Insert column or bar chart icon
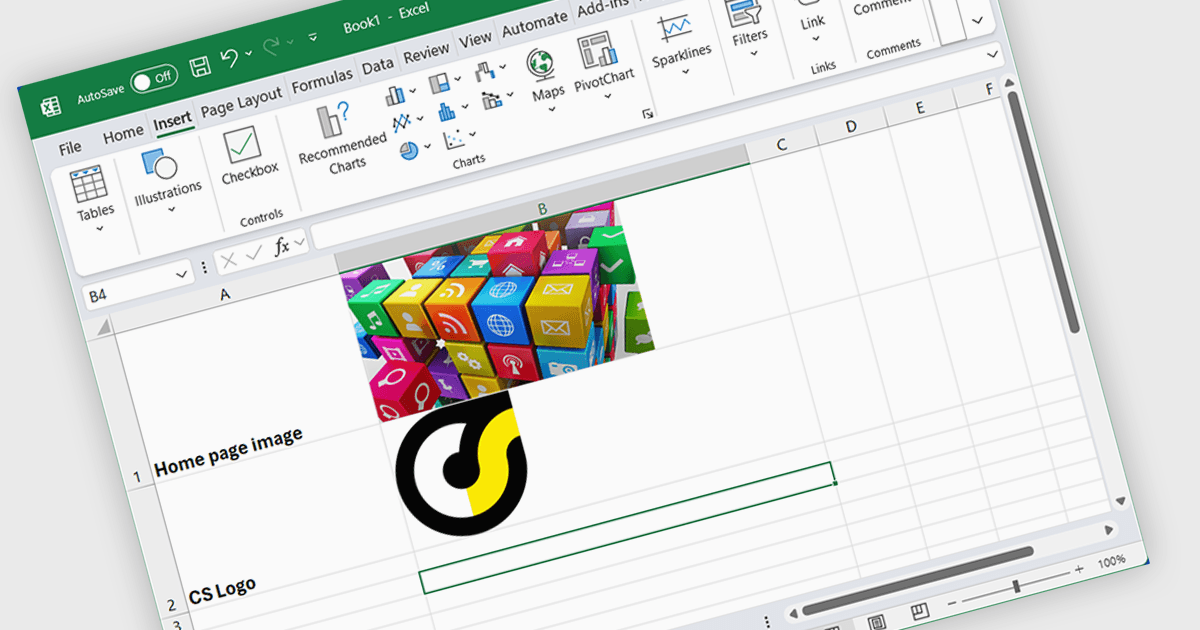The height and width of the screenshot is (630, 1200). [x=395, y=95]
